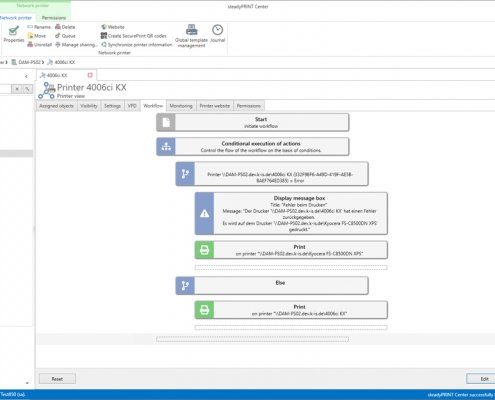Select the Workflow tab

(x=153, y=105)
